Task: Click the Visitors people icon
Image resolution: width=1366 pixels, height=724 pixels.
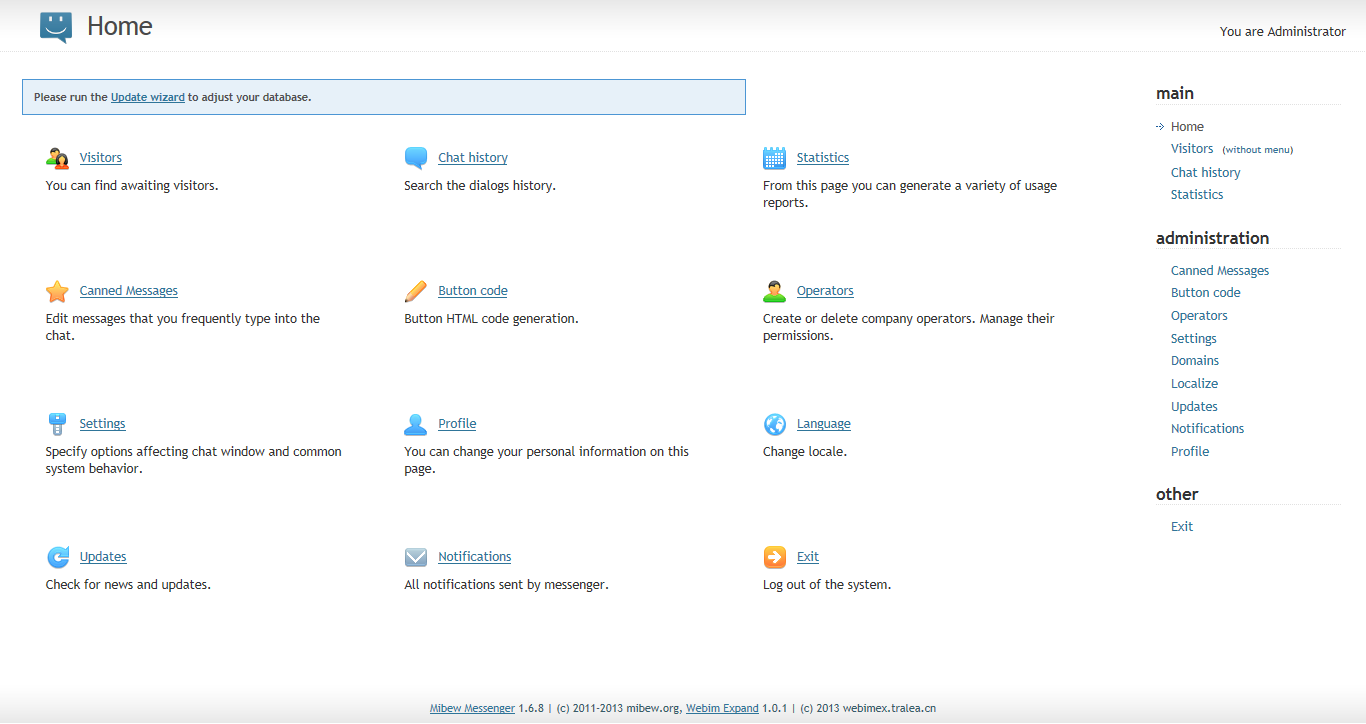Action: 57,157
